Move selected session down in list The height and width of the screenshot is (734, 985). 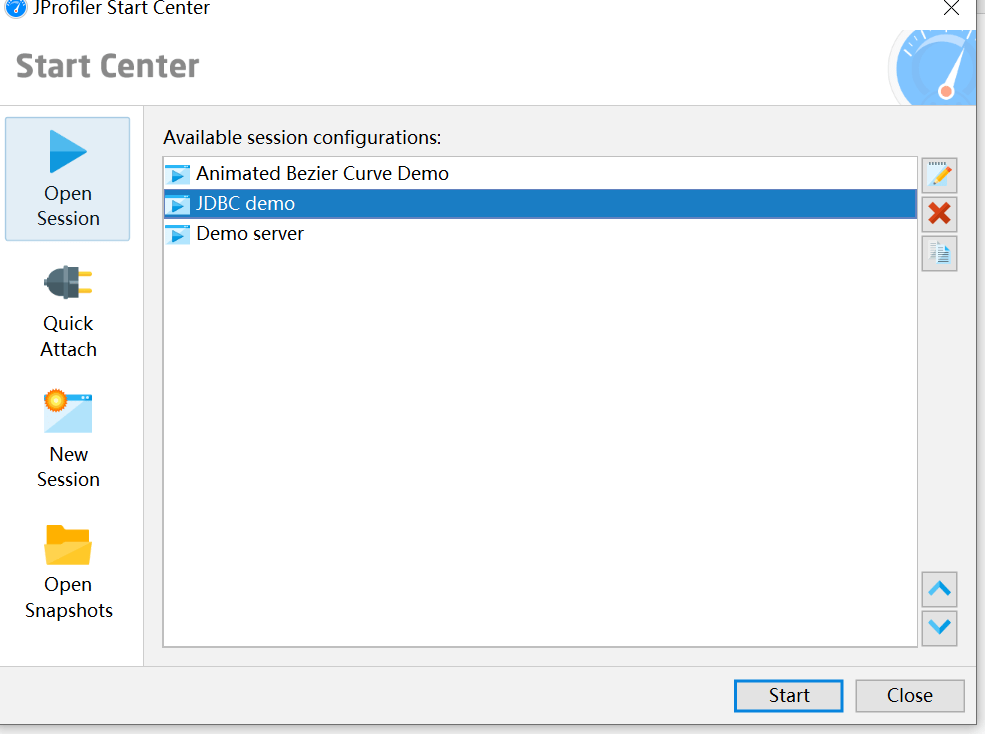(939, 627)
